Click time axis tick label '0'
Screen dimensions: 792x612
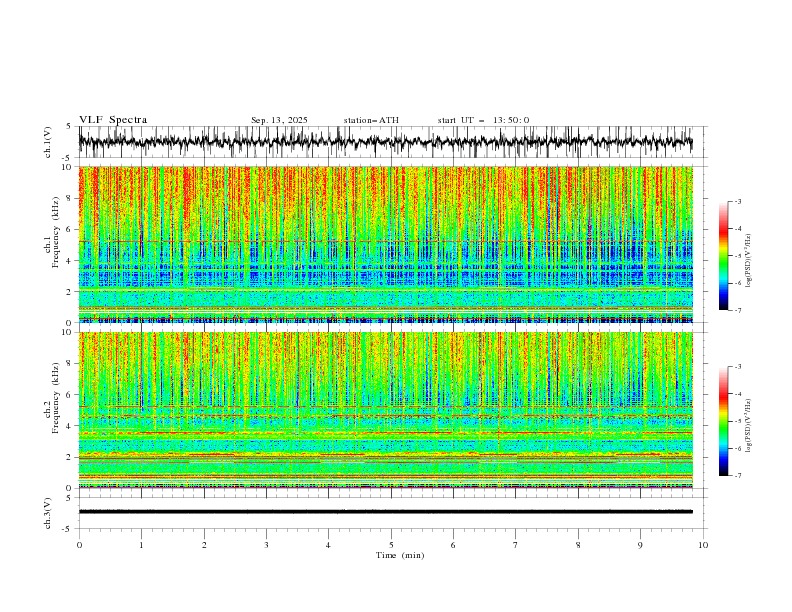point(79,545)
